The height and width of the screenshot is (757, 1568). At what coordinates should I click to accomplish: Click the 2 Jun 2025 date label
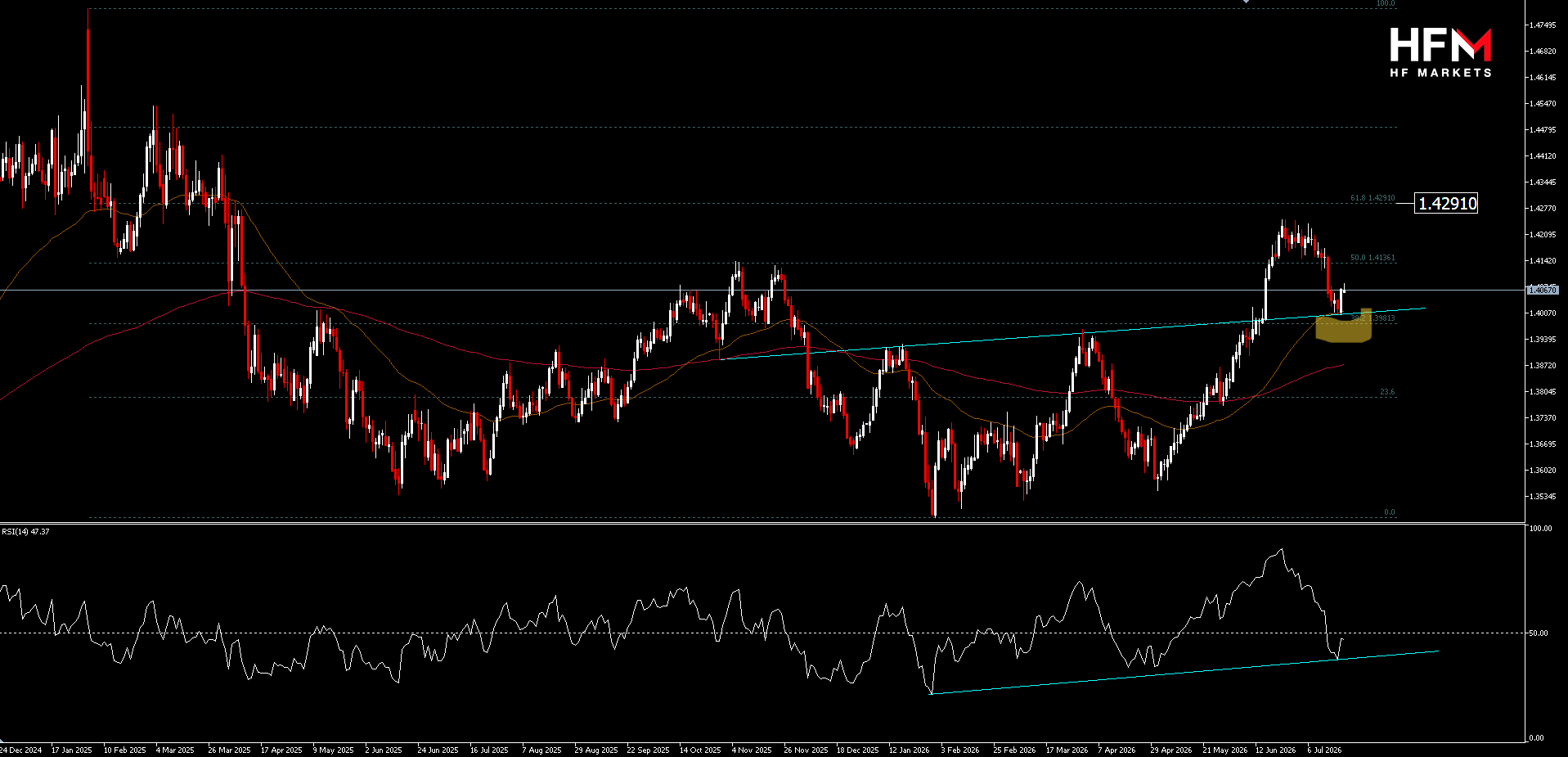[x=384, y=750]
